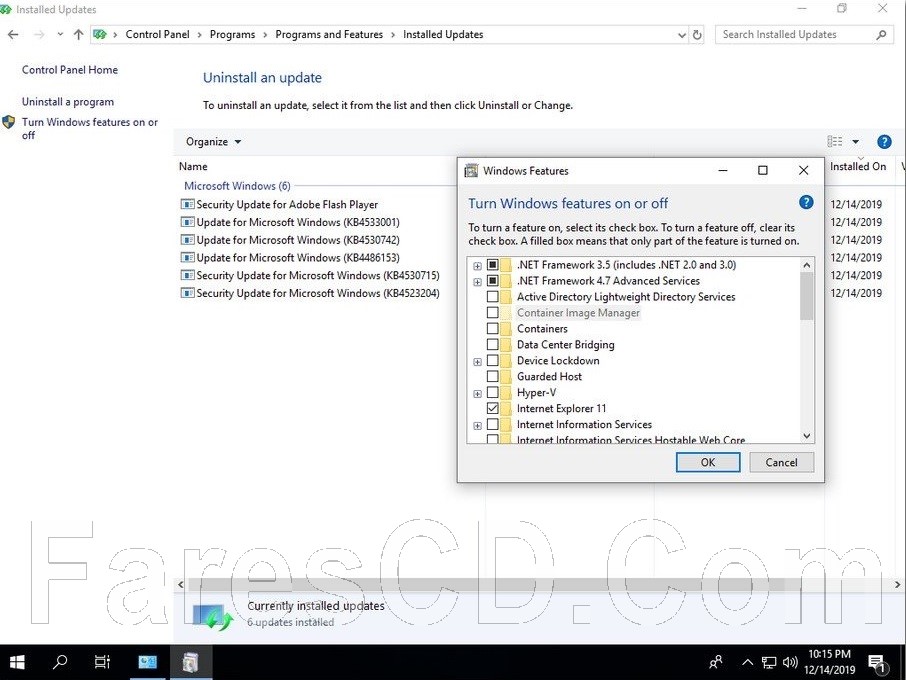This screenshot has width=906, height=680.
Task: Click the search magnifier in Installed Updates
Action: (881, 35)
